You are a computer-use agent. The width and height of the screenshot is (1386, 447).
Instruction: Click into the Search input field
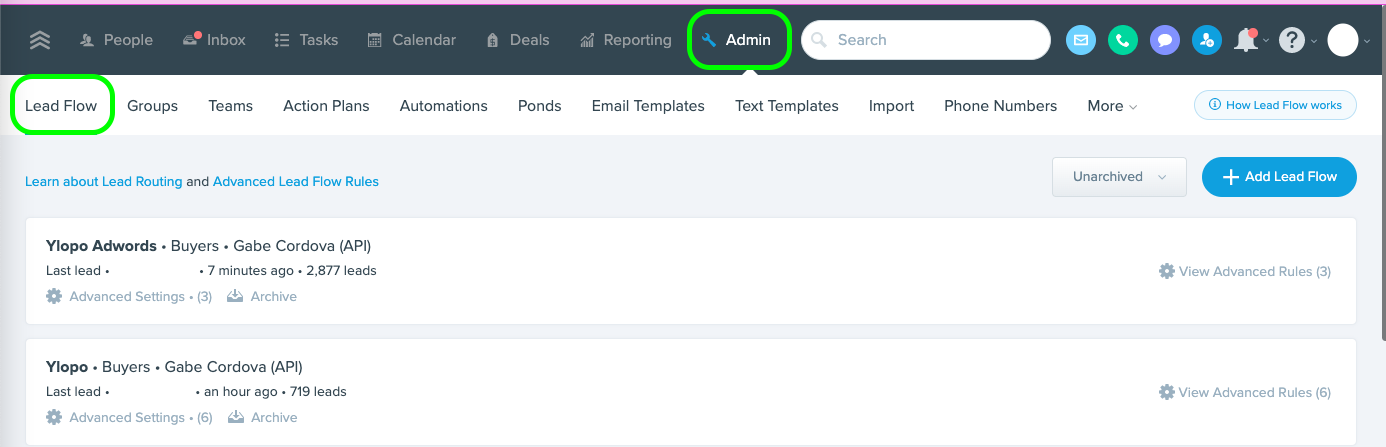click(x=935, y=40)
